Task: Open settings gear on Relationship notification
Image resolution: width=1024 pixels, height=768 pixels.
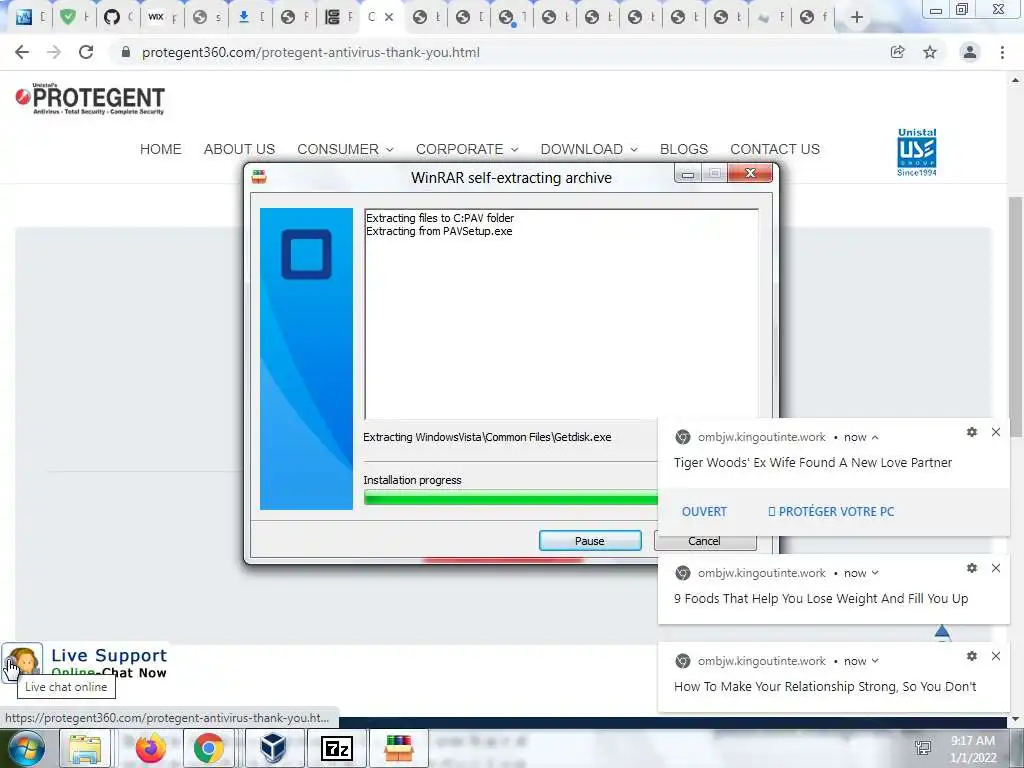Action: tap(972, 656)
